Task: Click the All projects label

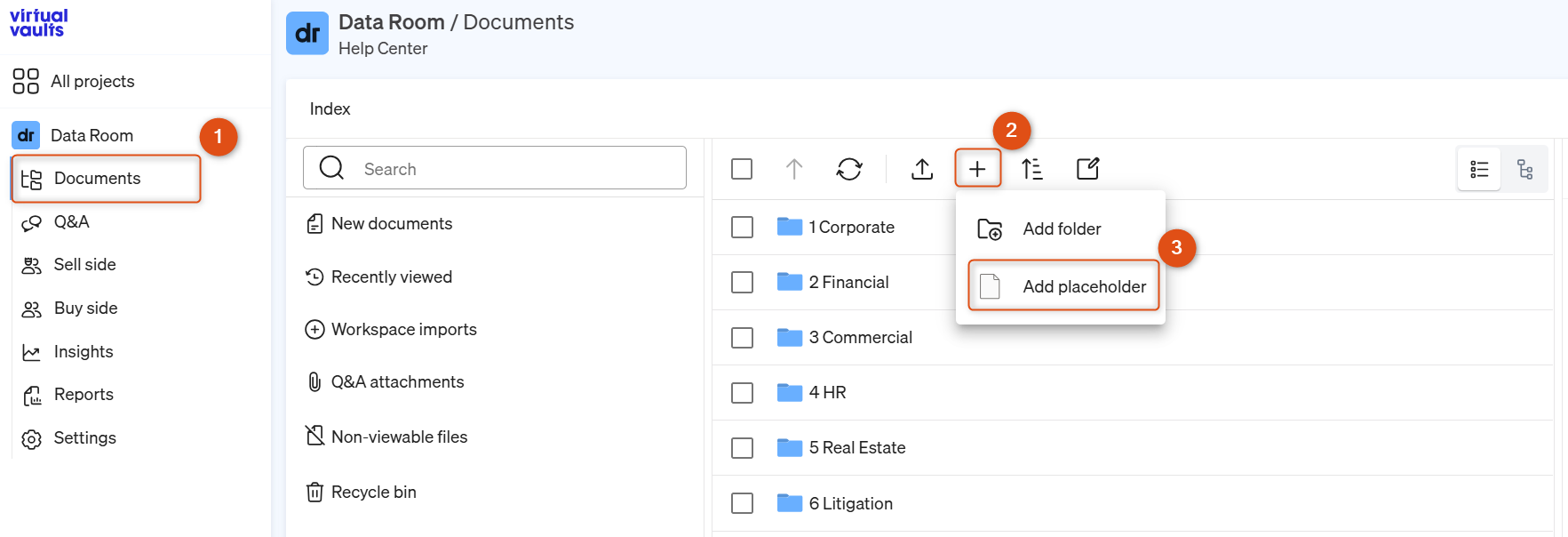Action: [92, 82]
